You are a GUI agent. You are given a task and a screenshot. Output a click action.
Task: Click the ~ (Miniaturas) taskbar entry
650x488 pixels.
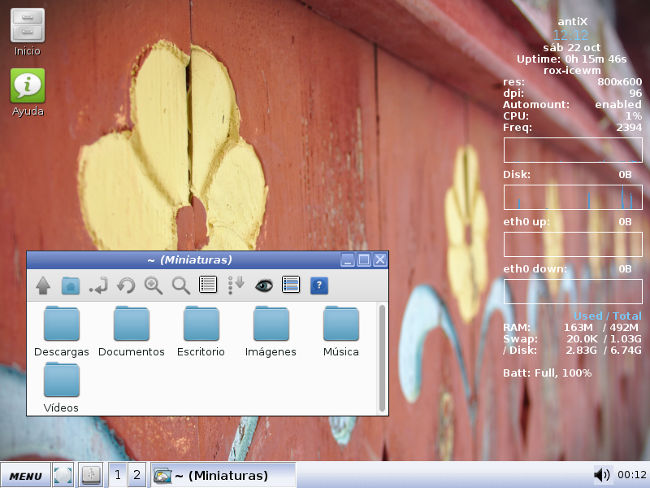(x=223, y=475)
